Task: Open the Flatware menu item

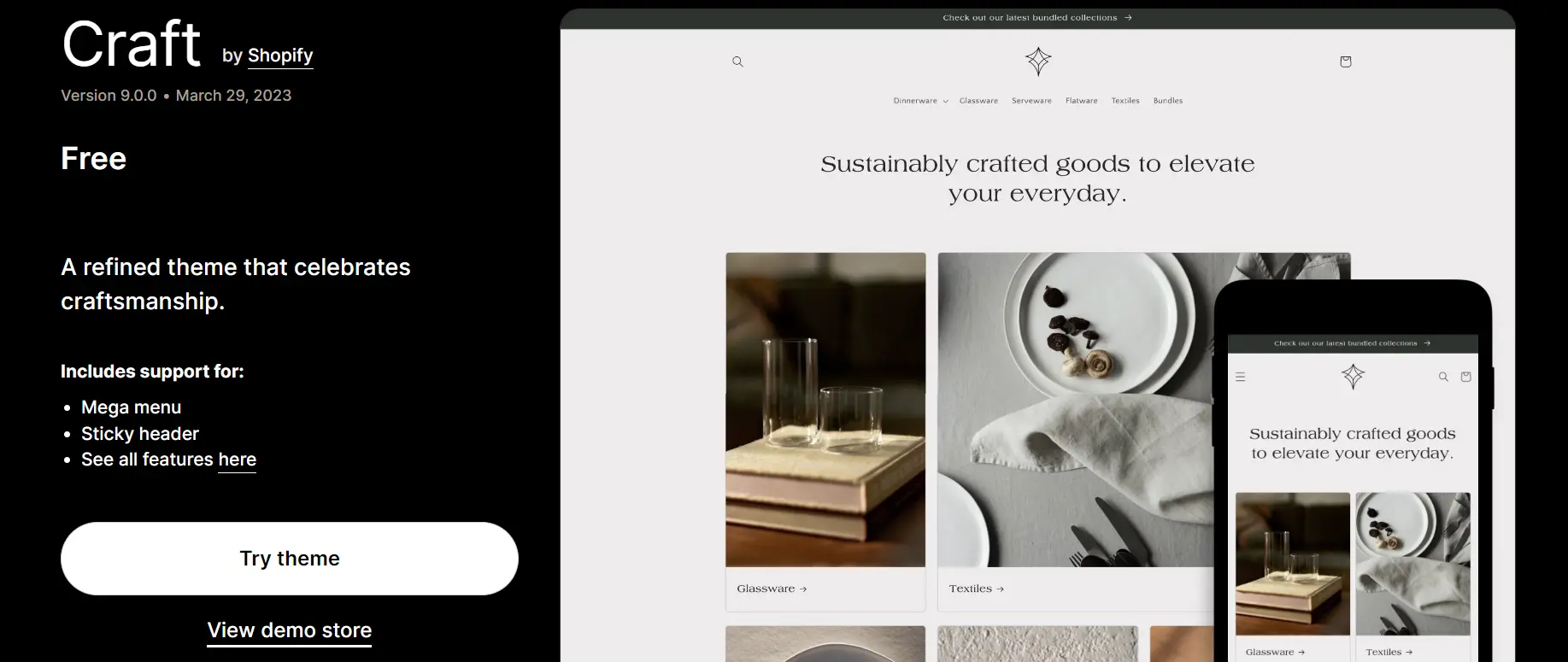Action: (1081, 101)
